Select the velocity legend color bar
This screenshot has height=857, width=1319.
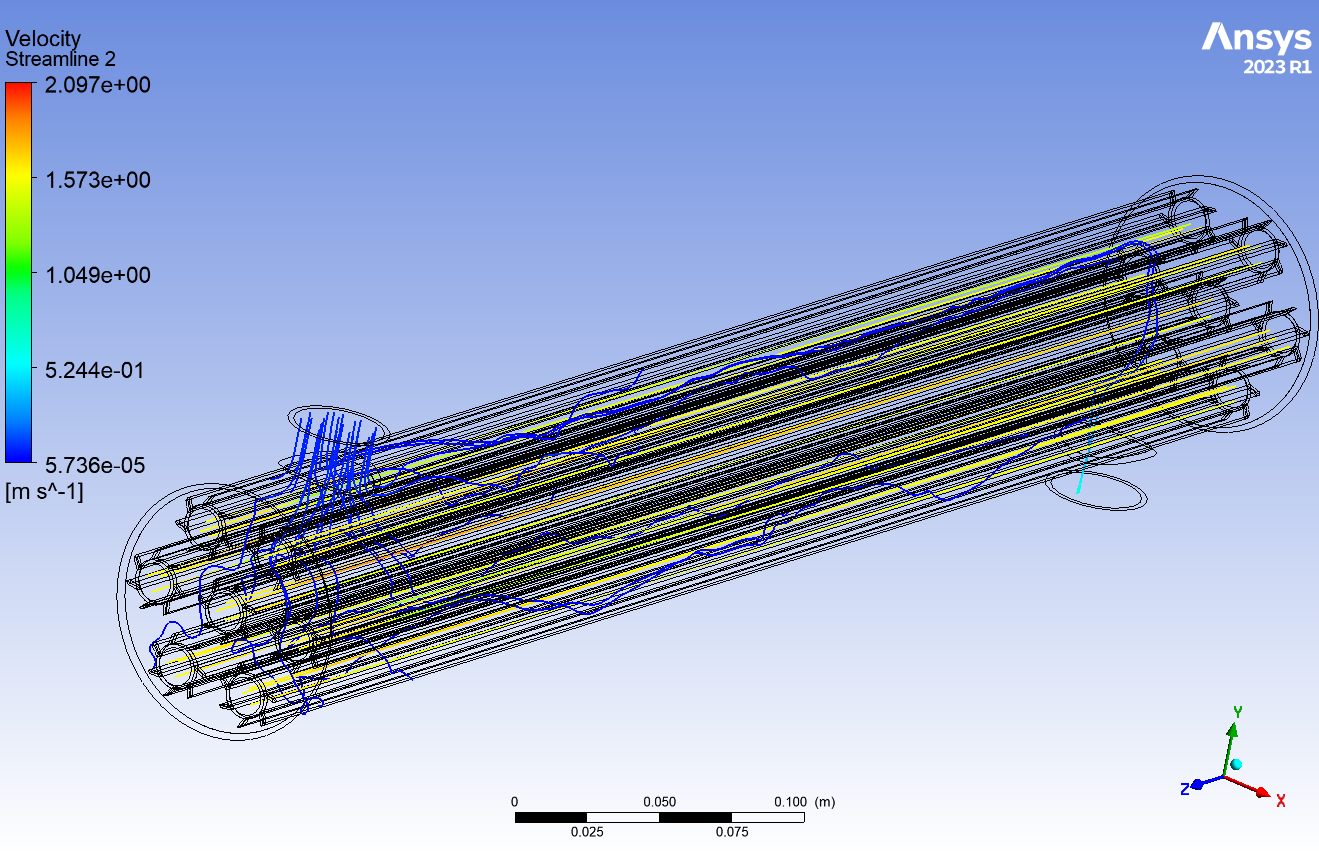click(18, 272)
